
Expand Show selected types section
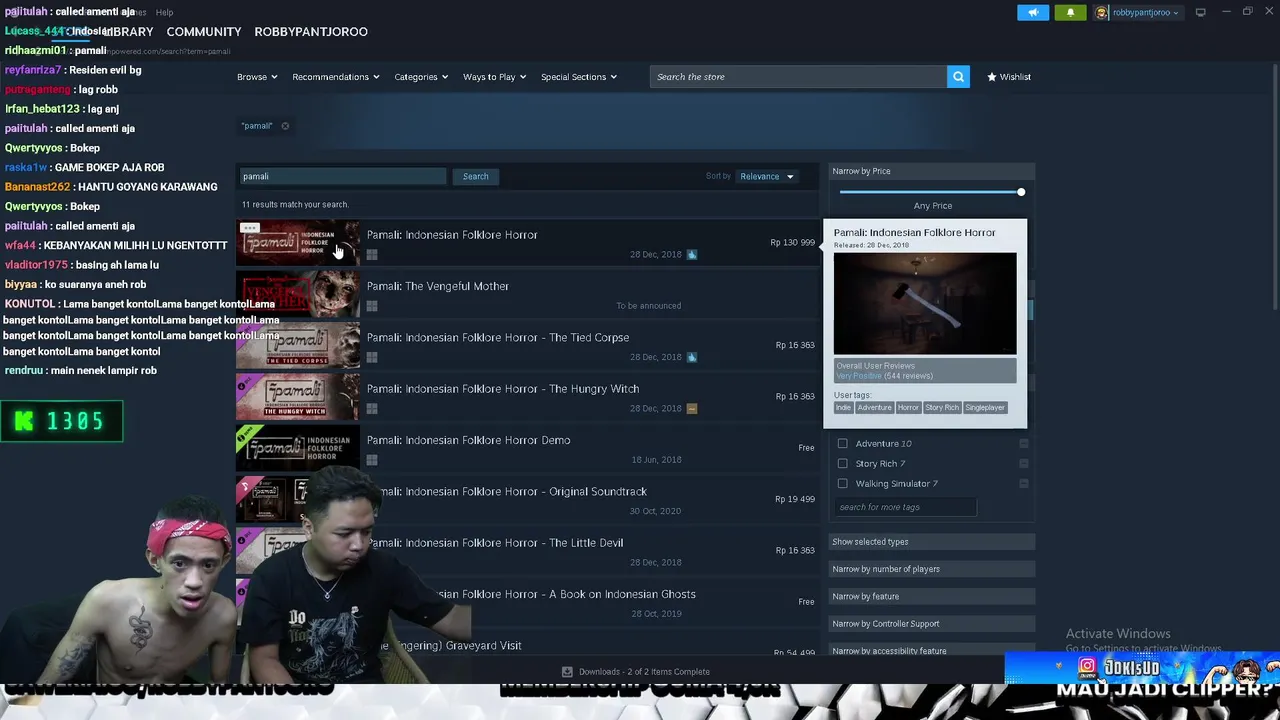click(932, 542)
